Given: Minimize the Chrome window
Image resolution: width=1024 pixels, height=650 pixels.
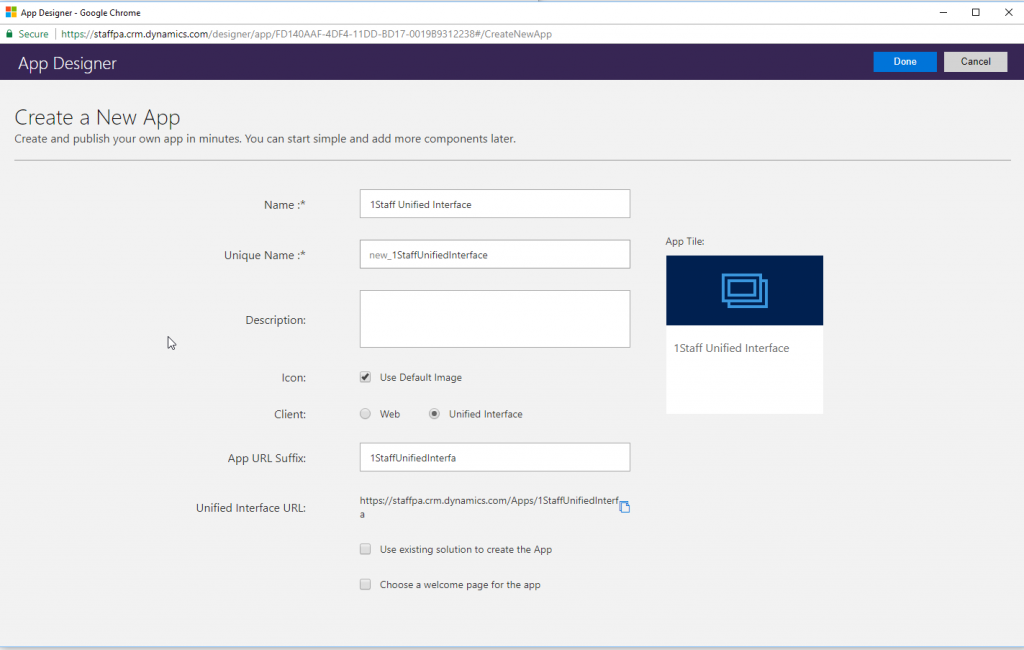Looking at the screenshot, I should 943,12.
